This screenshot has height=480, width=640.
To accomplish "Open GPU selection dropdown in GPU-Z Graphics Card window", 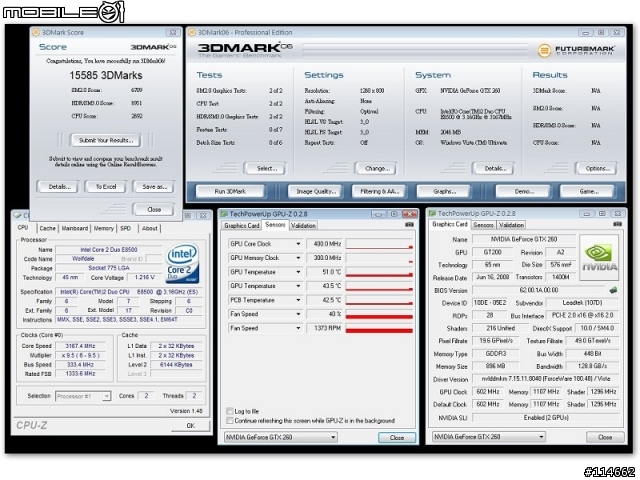I will (x=489, y=437).
